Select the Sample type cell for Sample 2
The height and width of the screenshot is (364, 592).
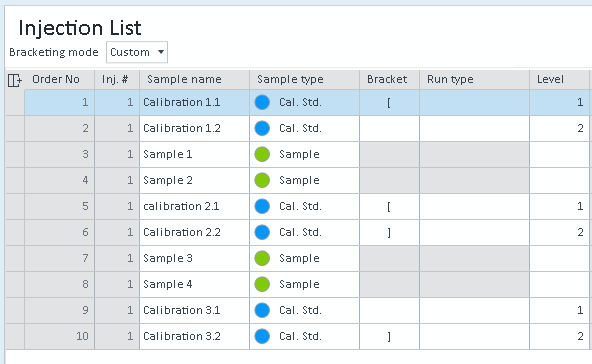click(x=304, y=180)
